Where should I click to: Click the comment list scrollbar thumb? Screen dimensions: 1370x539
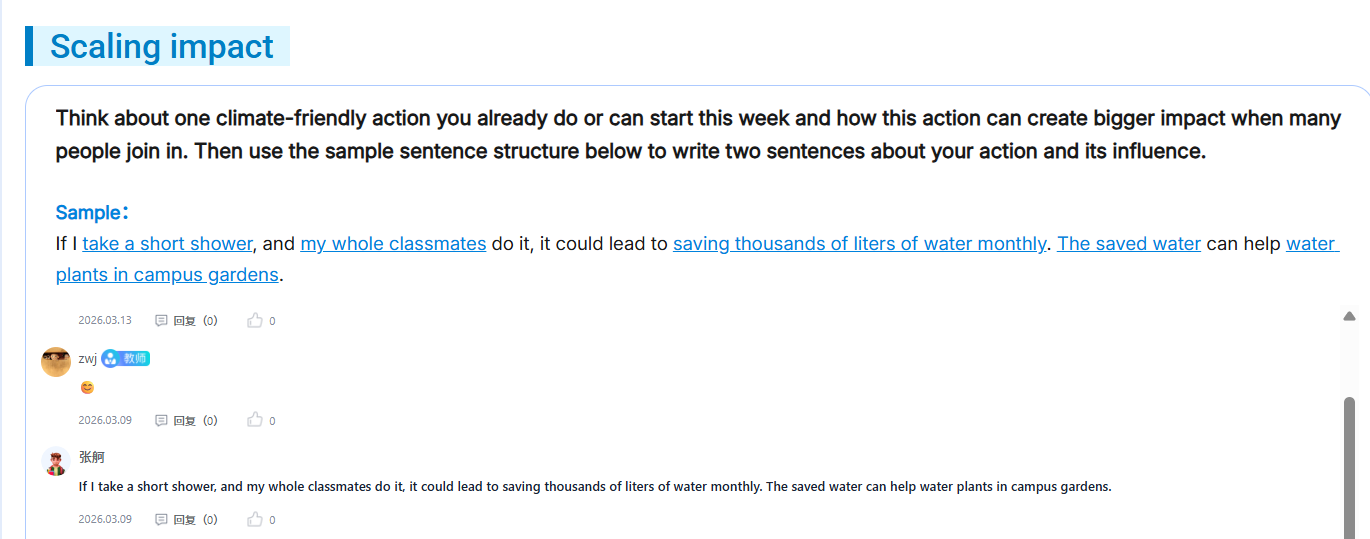tap(1349, 467)
